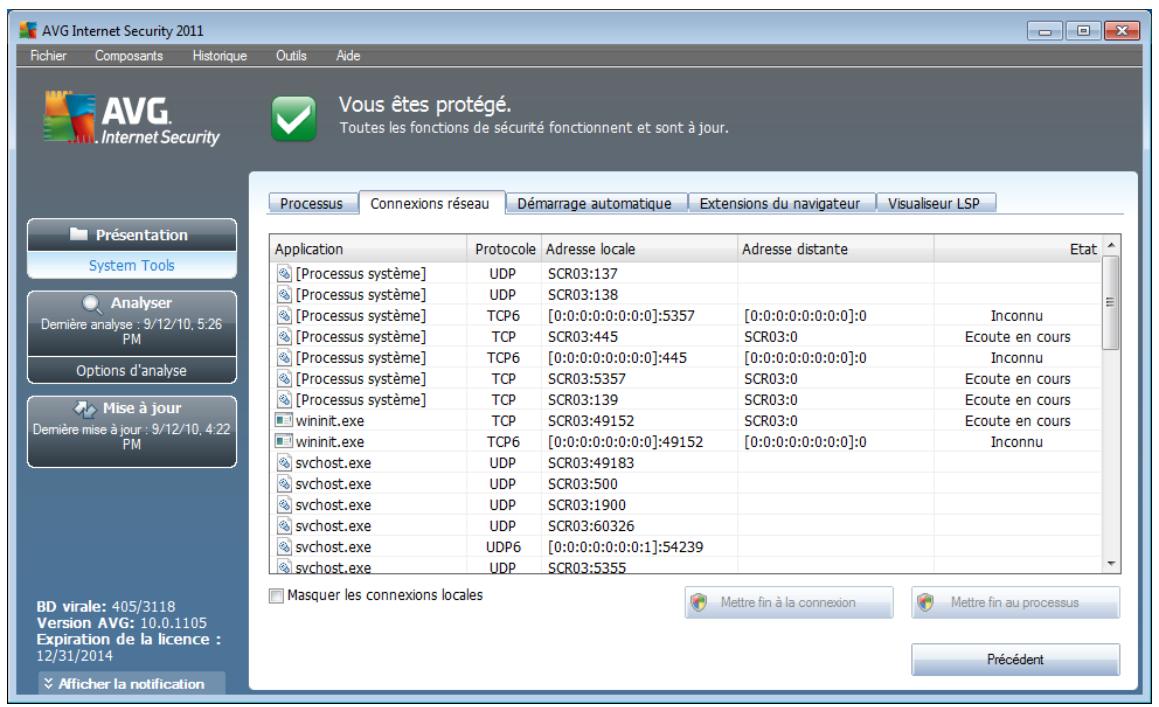
Task: Enable Masquer les connexions locales checkbox
Action: point(276,596)
